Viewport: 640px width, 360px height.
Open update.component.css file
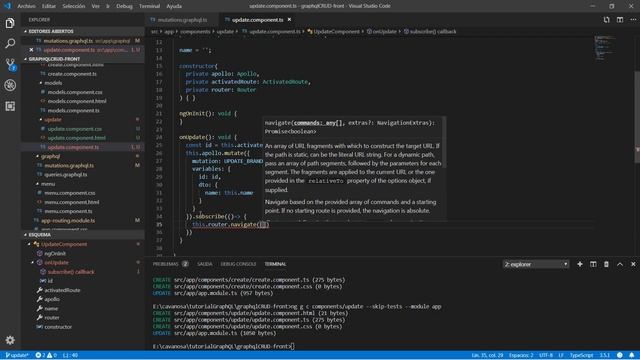[75, 129]
